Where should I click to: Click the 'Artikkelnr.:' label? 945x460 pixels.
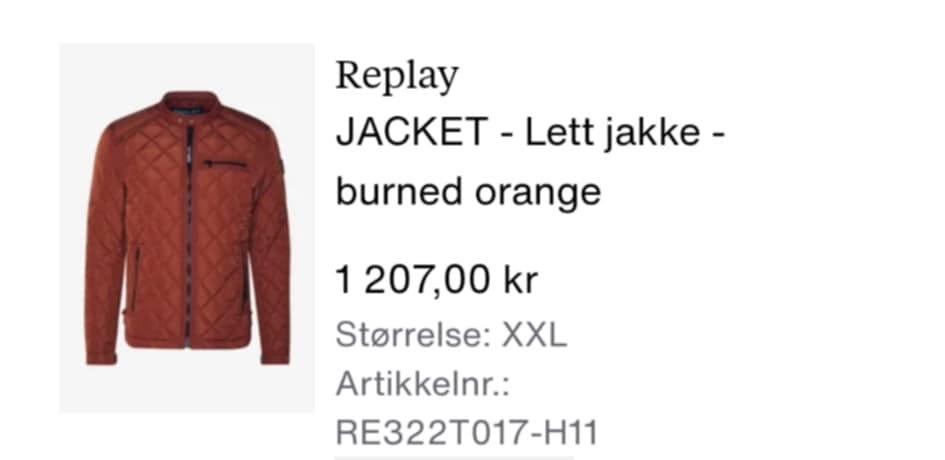(422, 383)
